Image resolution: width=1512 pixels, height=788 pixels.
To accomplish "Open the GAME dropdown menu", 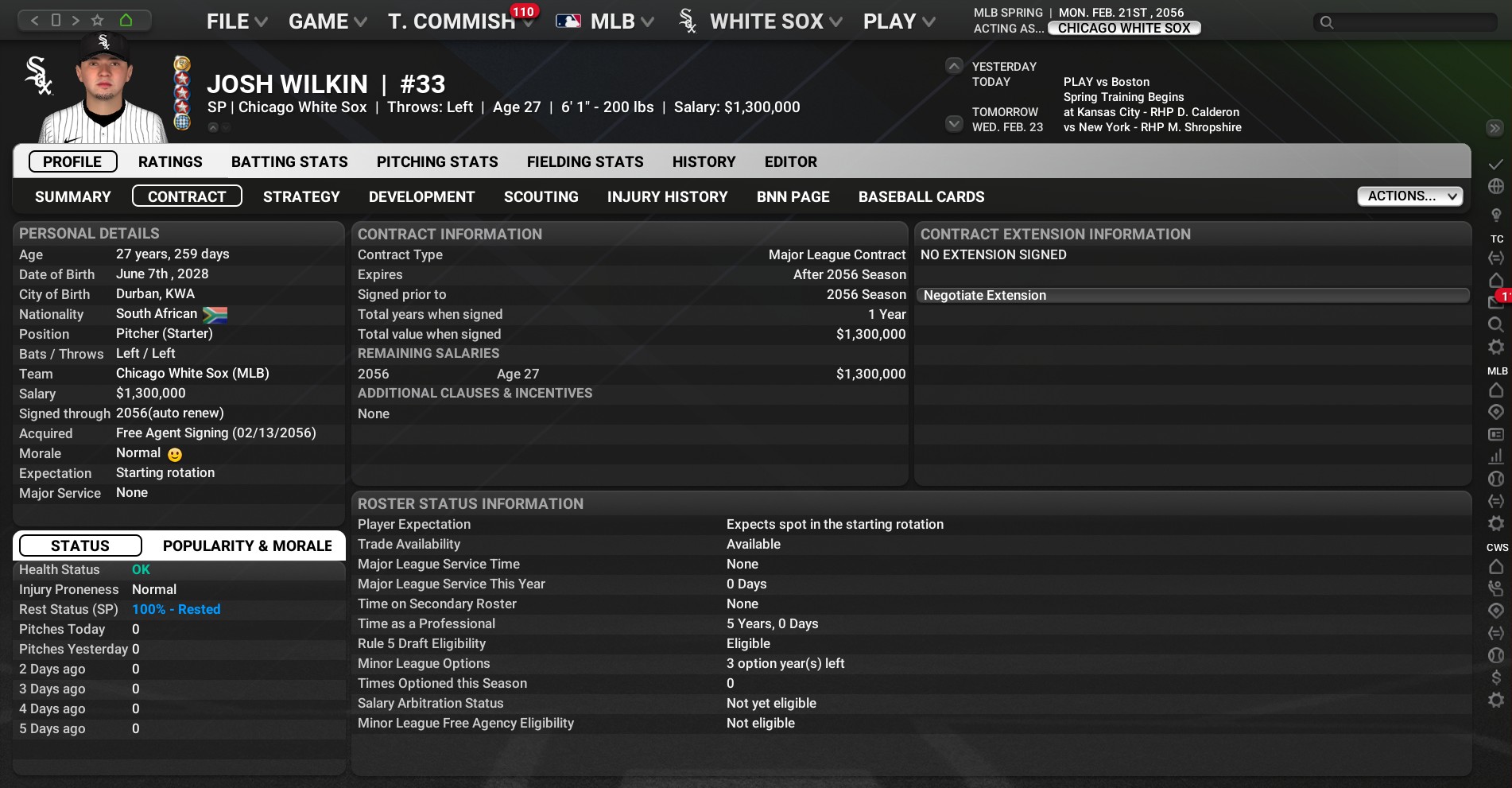I will pyautogui.click(x=328, y=21).
